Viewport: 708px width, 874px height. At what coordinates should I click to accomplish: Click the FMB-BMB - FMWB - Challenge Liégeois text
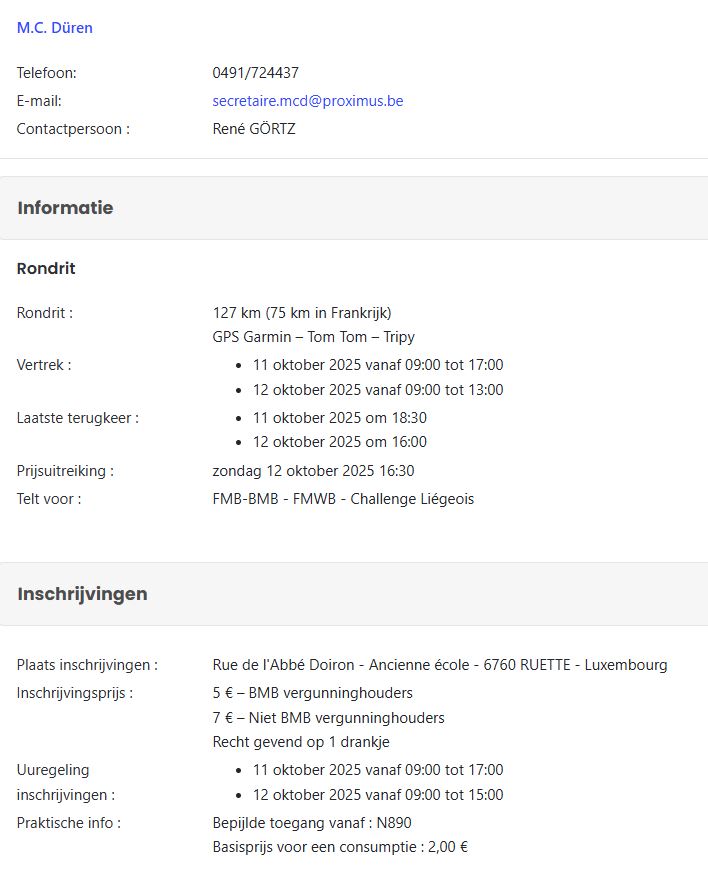tap(343, 499)
